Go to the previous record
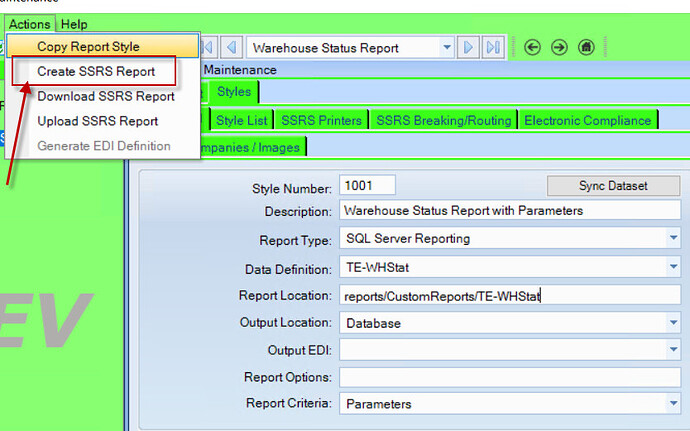Screen dimensions: 690x431 [x=231, y=47]
